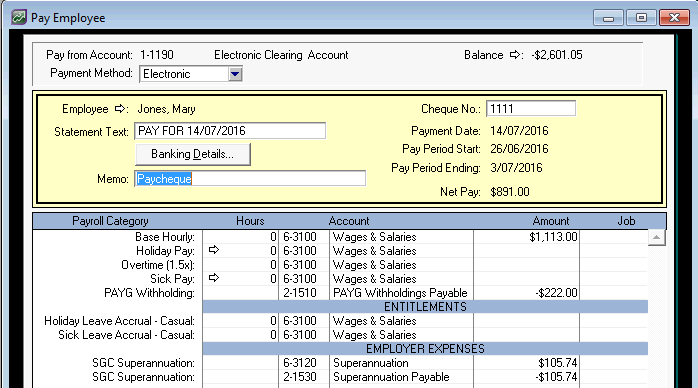698x388 pixels.
Task: Minimize the Pay Employee window
Action: point(608,18)
